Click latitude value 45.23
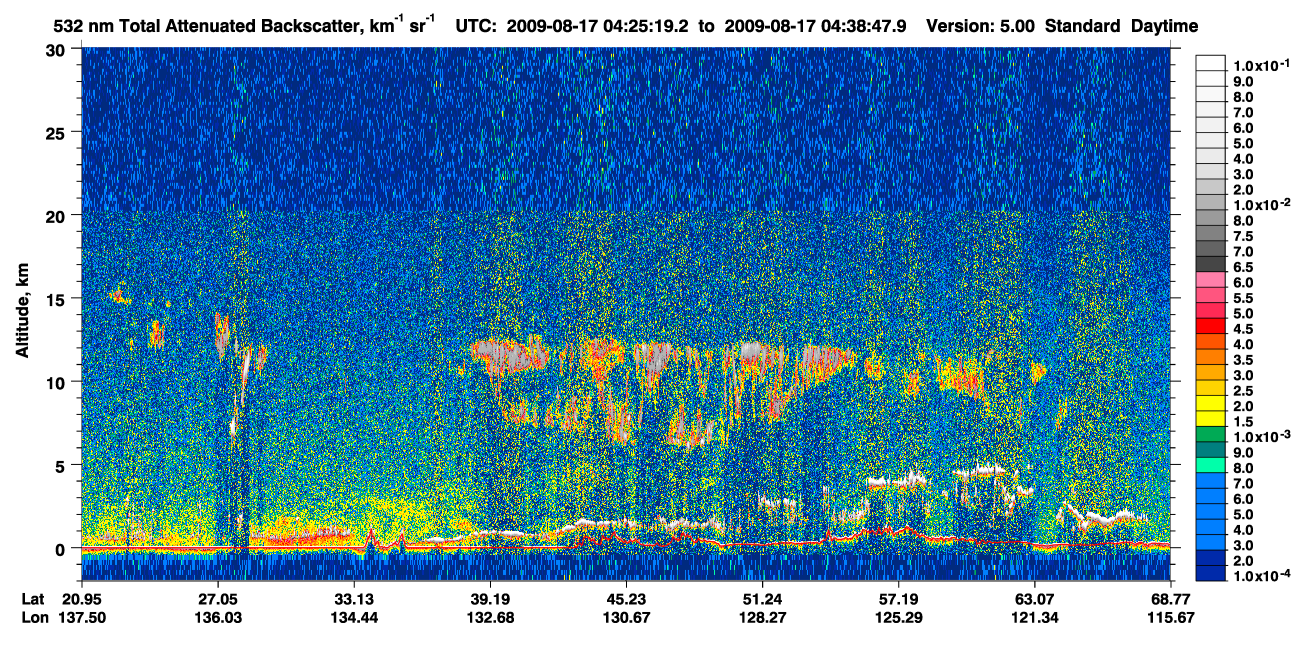1300x667 pixels. [x=626, y=599]
